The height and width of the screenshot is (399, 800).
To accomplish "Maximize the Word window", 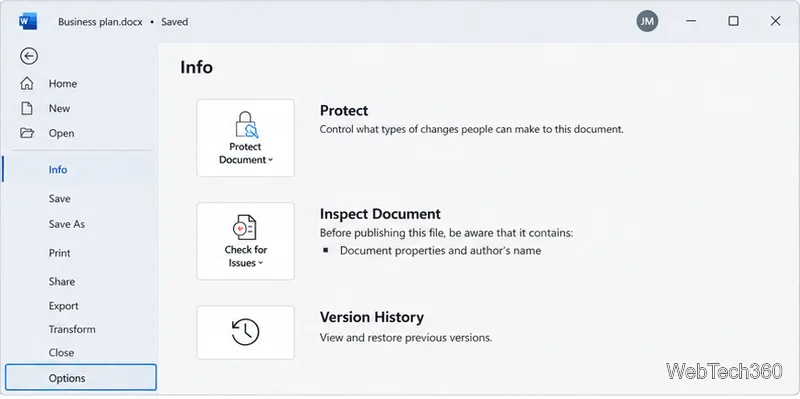I will pos(733,21).
